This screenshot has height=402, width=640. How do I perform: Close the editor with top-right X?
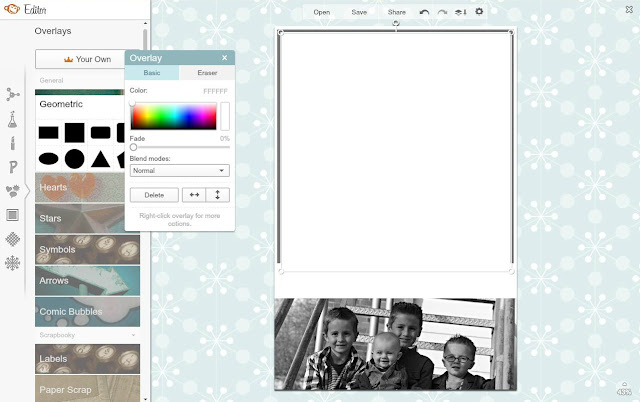(629, 9)
